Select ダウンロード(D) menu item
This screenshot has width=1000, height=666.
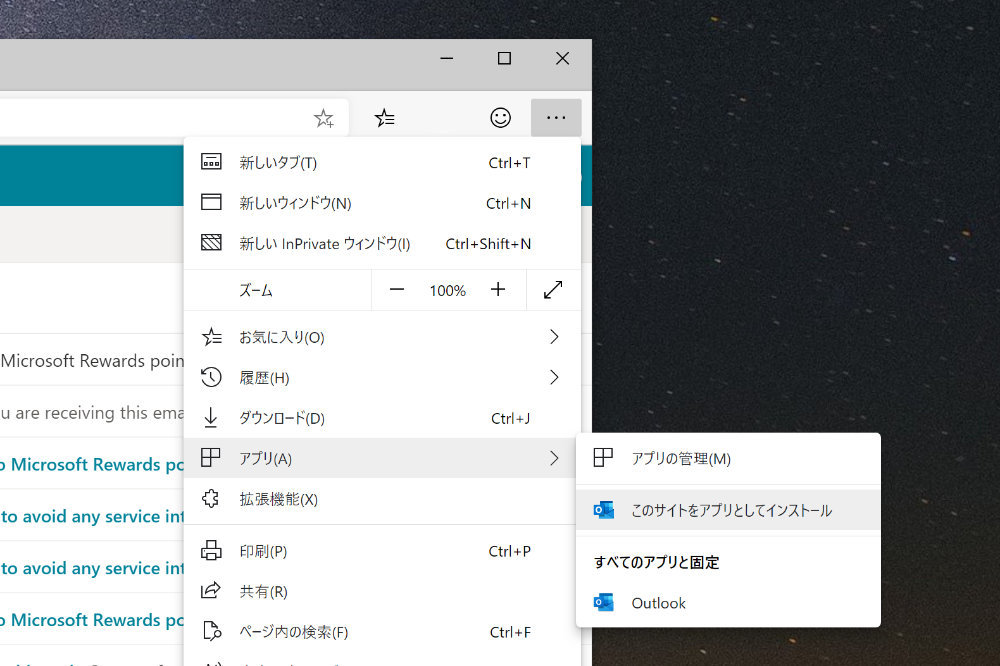pyautogui.click(x=382, y=418)
